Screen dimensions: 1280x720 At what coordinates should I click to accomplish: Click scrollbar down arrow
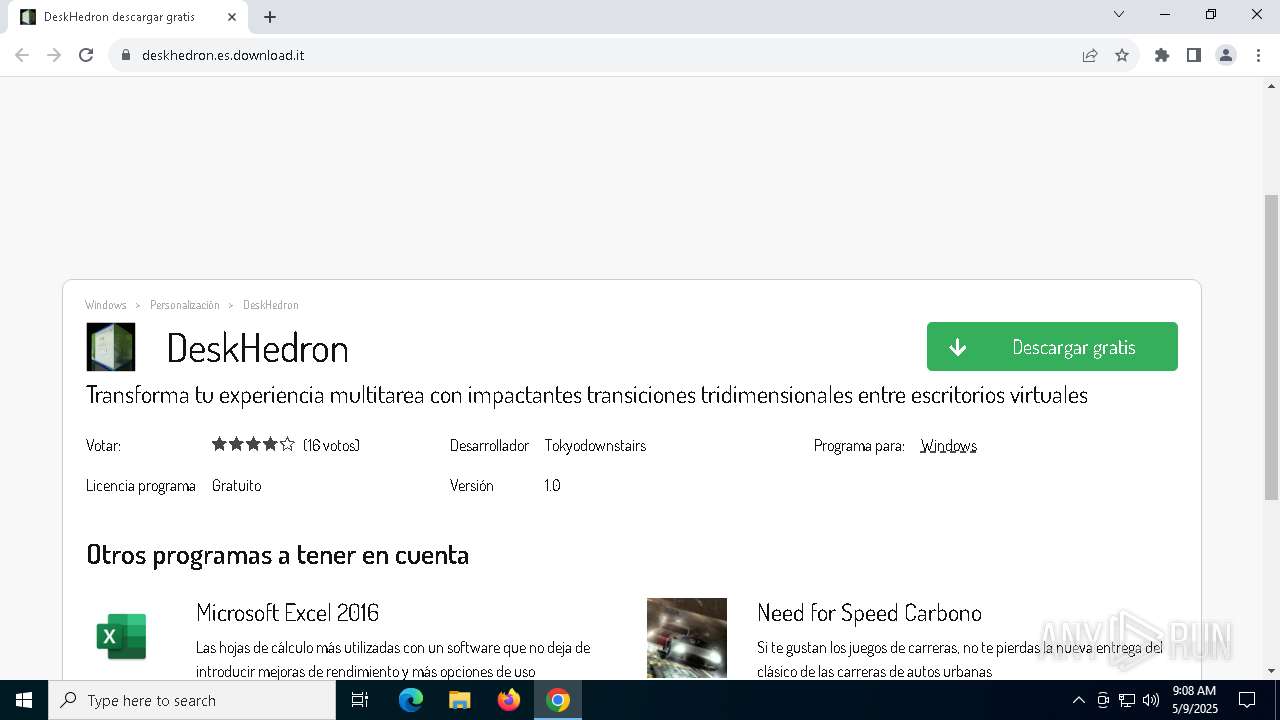[1271, 670]
